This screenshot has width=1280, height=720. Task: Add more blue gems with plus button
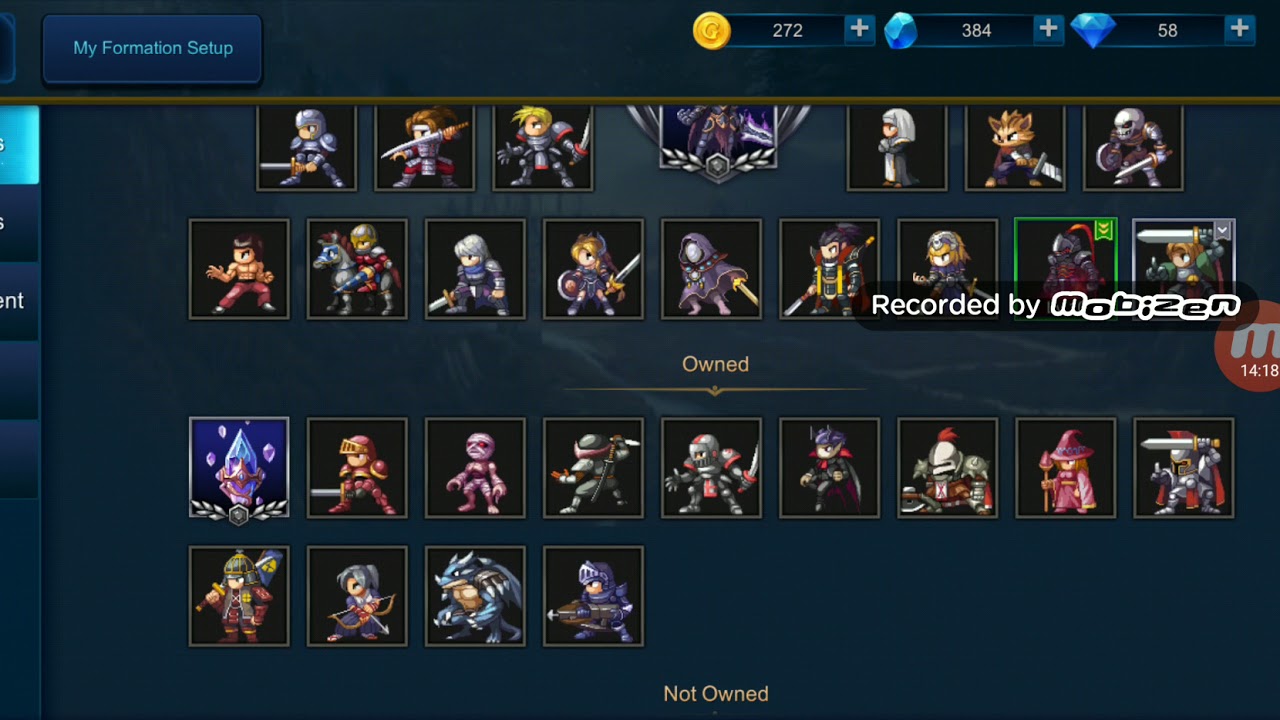[1048, 29]
